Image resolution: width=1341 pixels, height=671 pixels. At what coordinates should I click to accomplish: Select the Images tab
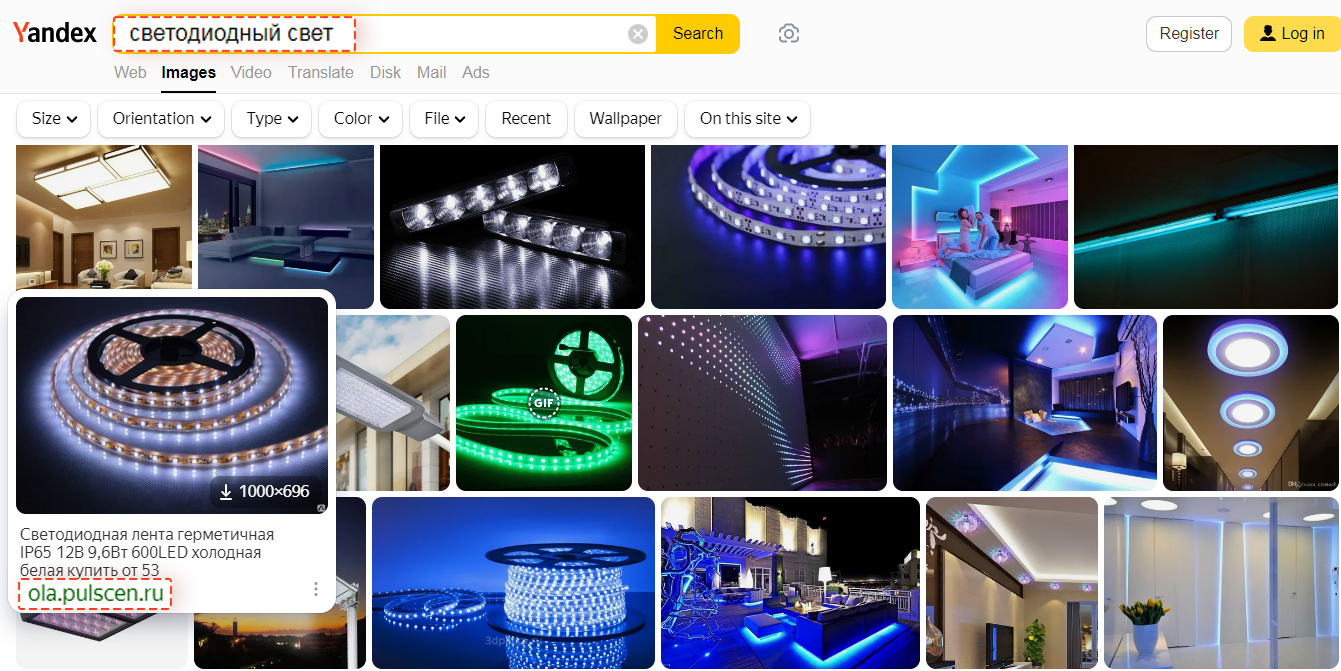[x=189, y=72]
